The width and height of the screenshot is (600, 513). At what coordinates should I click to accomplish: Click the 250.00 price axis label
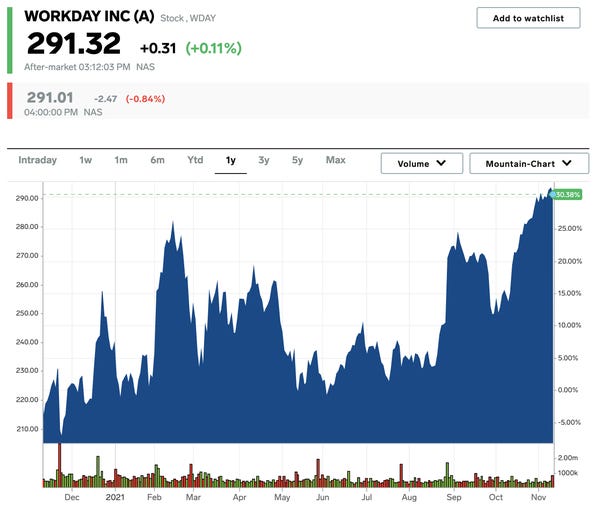(27, 313)
